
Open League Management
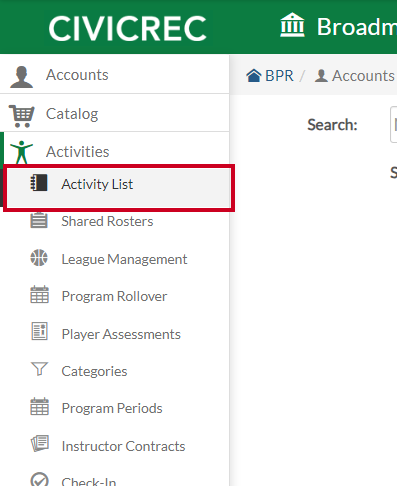[x=124, y=259]
